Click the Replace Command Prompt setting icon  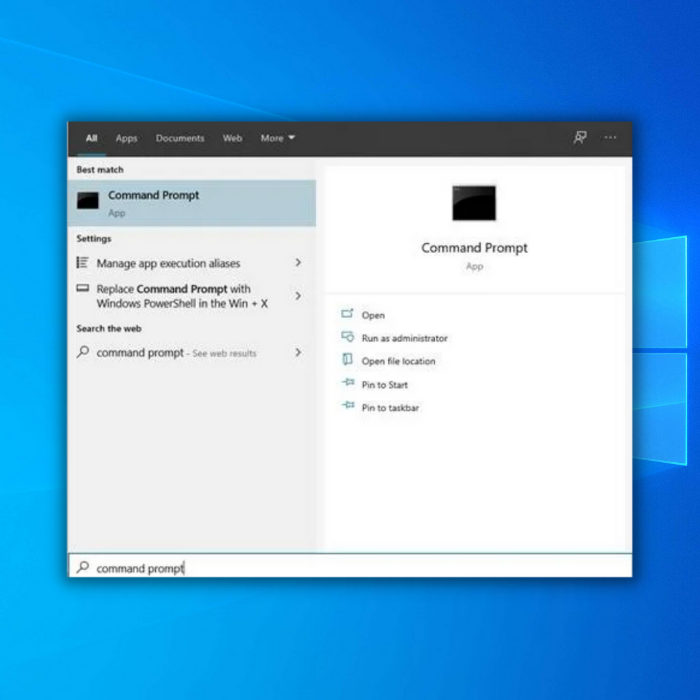(x=83, y=288)
